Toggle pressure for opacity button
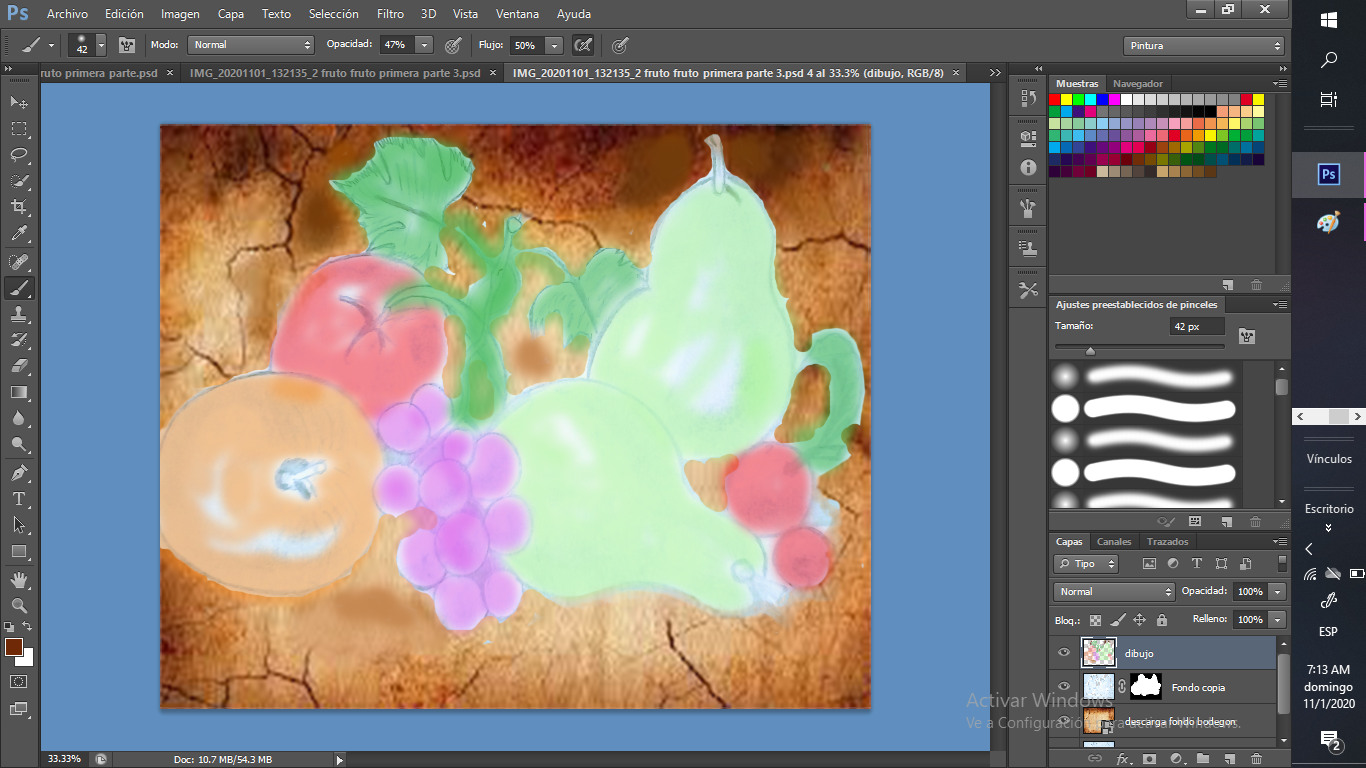The height and width of the screenshot is (768, 1366). point(453,45)
